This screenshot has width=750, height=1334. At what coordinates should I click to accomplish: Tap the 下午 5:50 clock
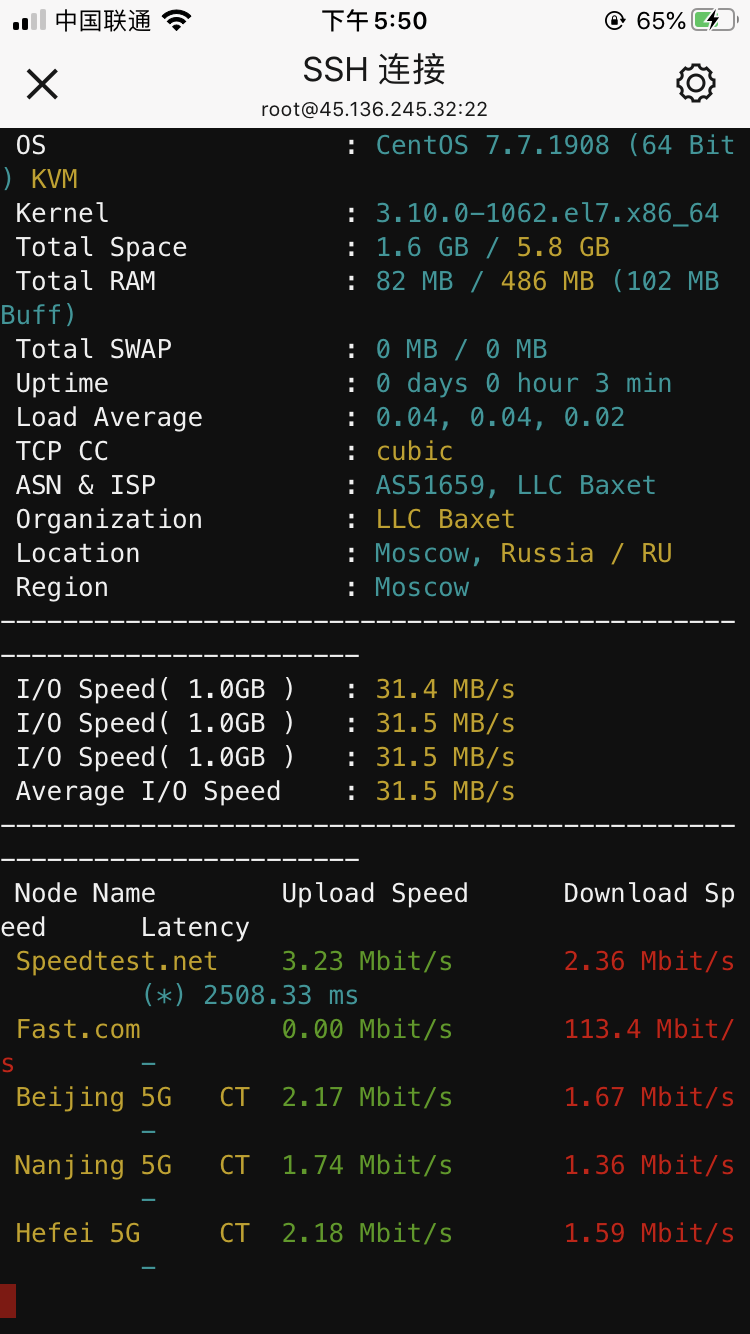(x=374, y=21)
